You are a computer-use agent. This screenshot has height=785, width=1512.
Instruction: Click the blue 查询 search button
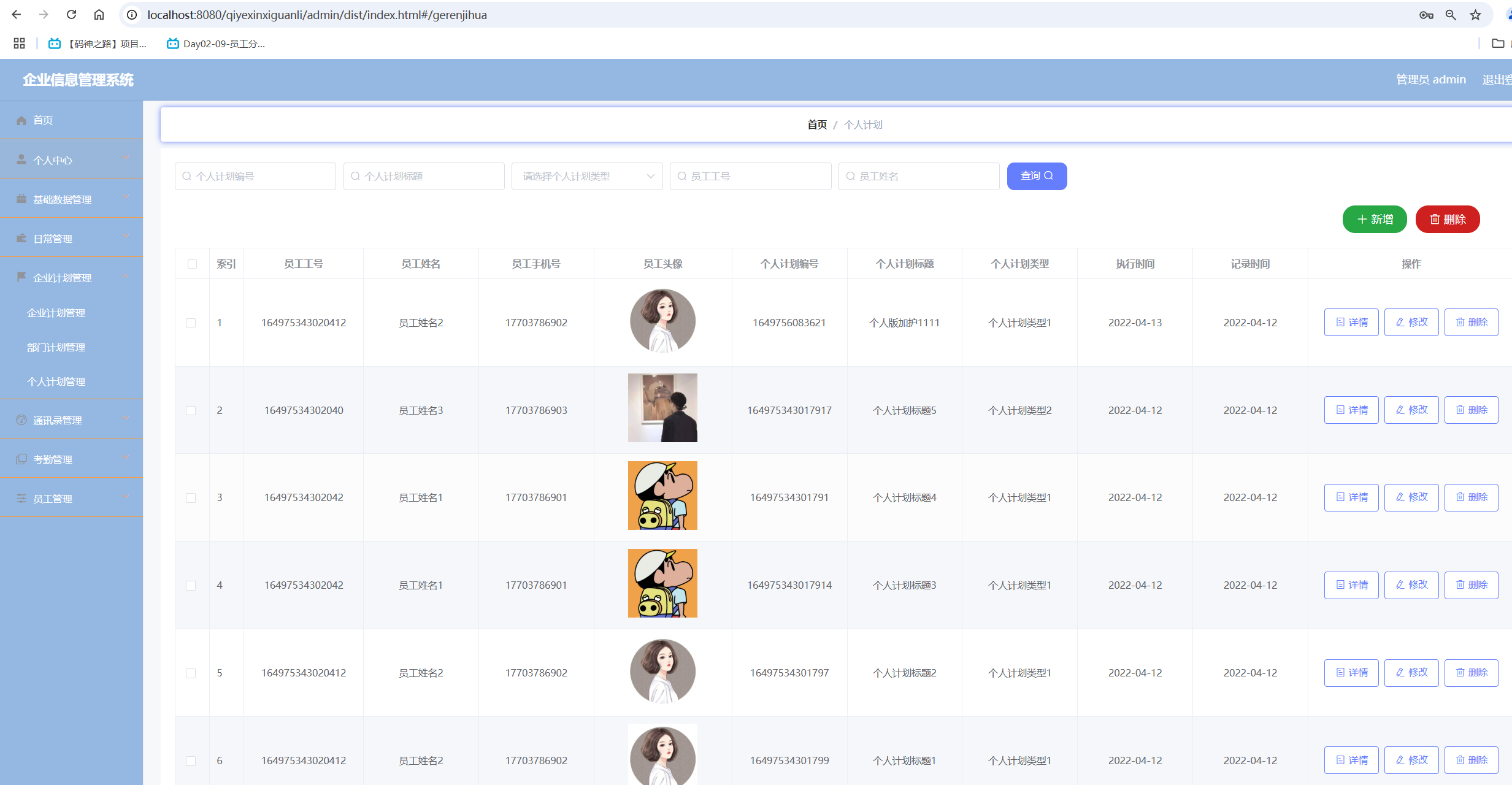(x=1036, y=176)
